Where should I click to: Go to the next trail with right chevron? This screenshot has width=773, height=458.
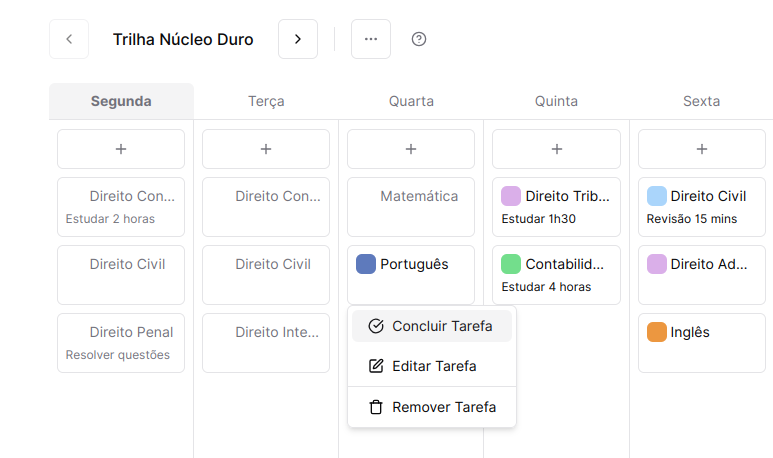pos(298,39)
